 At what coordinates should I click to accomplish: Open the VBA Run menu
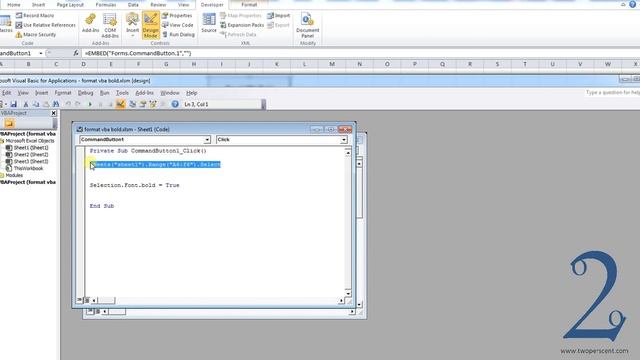click(x=104, y=93)
